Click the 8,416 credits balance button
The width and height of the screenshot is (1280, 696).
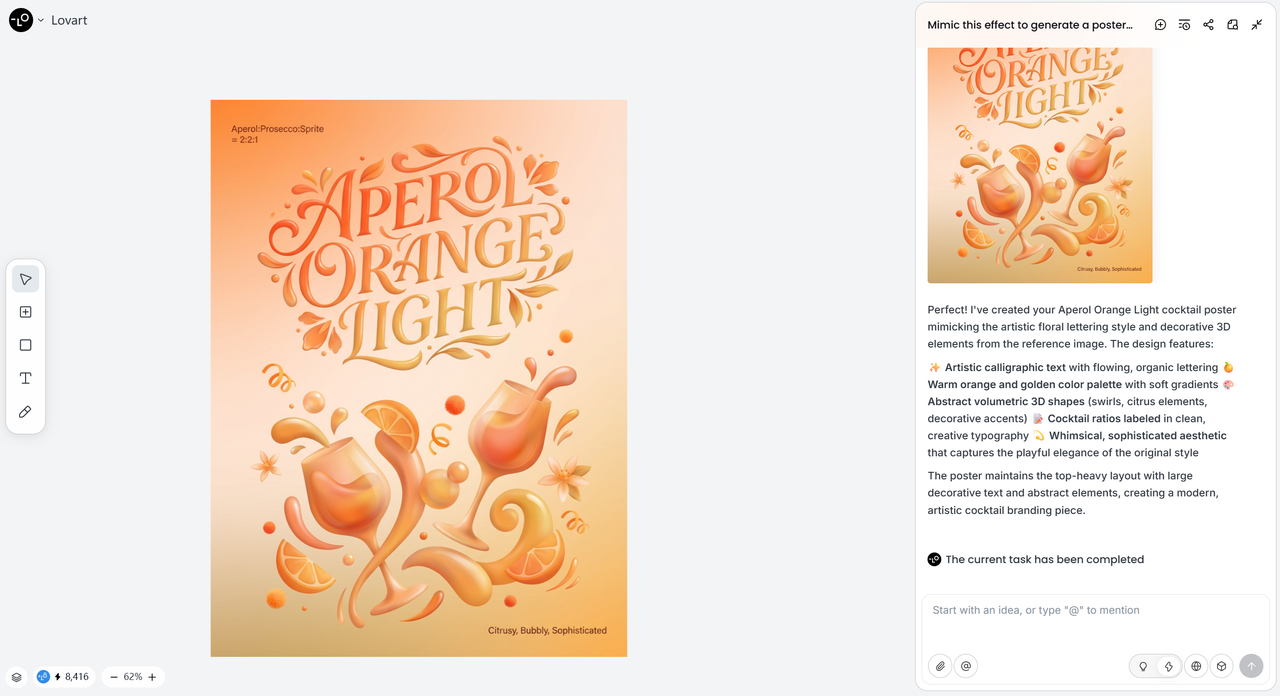[63, 677]
